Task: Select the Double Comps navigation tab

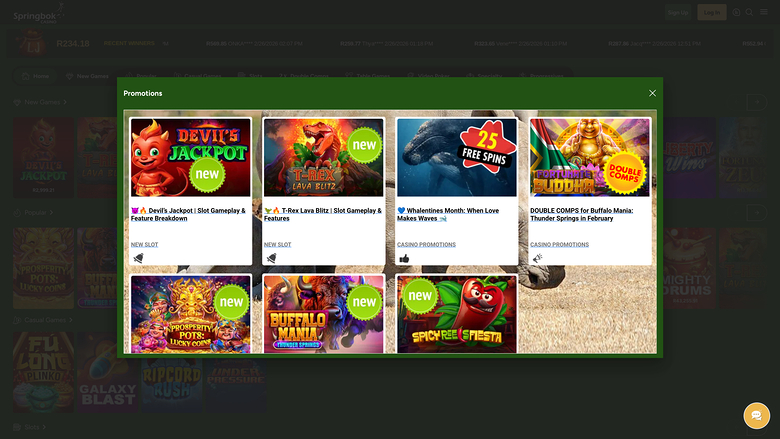Action: click(x=303, y=76)
